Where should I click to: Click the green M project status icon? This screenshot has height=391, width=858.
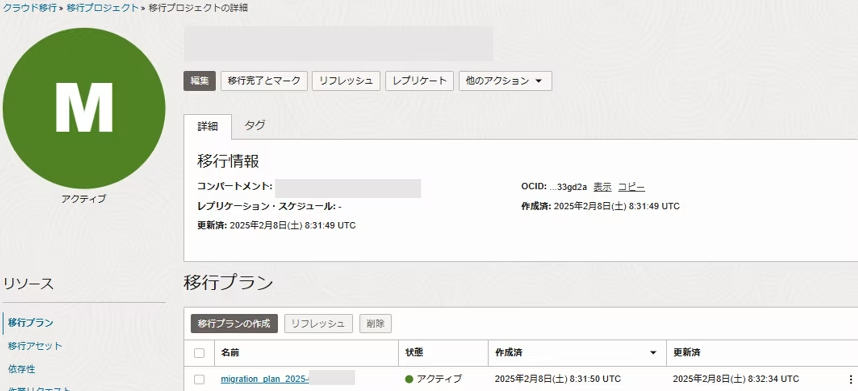pyautogui.click(x=84, y=108)
